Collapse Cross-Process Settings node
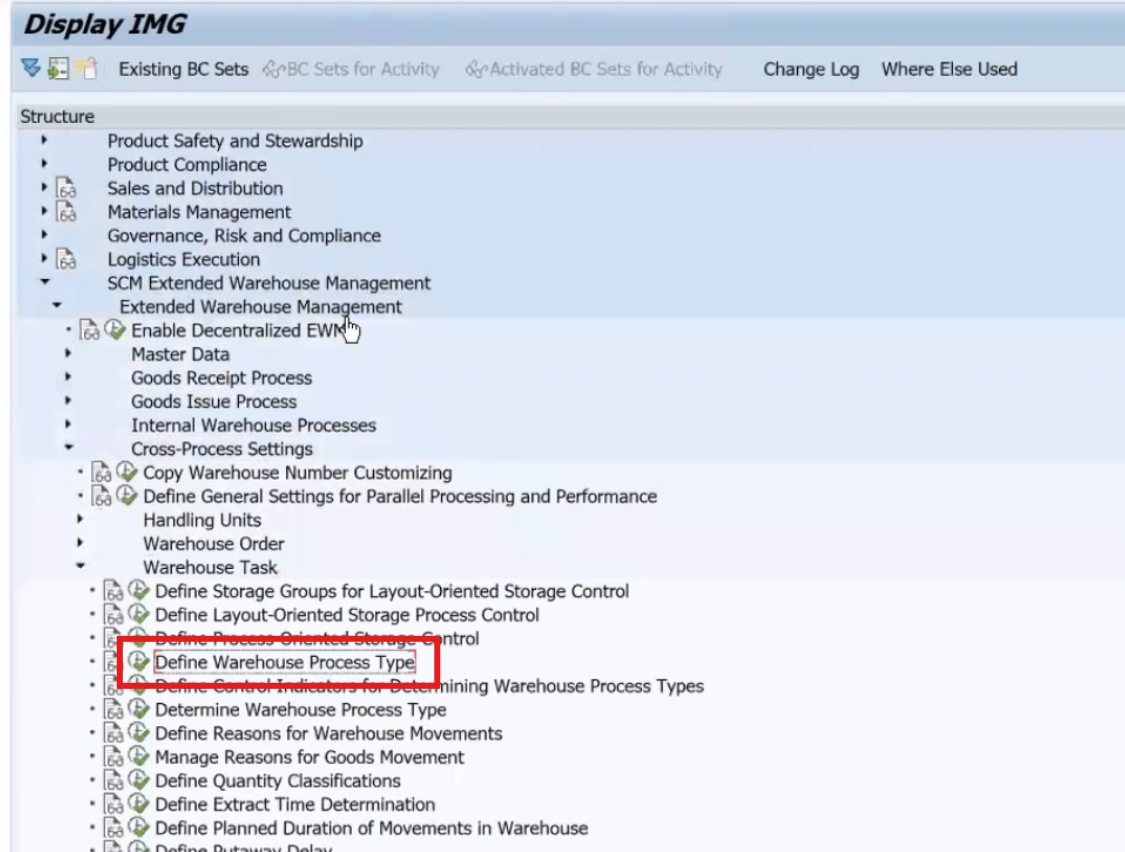Viewport: 1125px width, 852px height. (x=69, y=447)
